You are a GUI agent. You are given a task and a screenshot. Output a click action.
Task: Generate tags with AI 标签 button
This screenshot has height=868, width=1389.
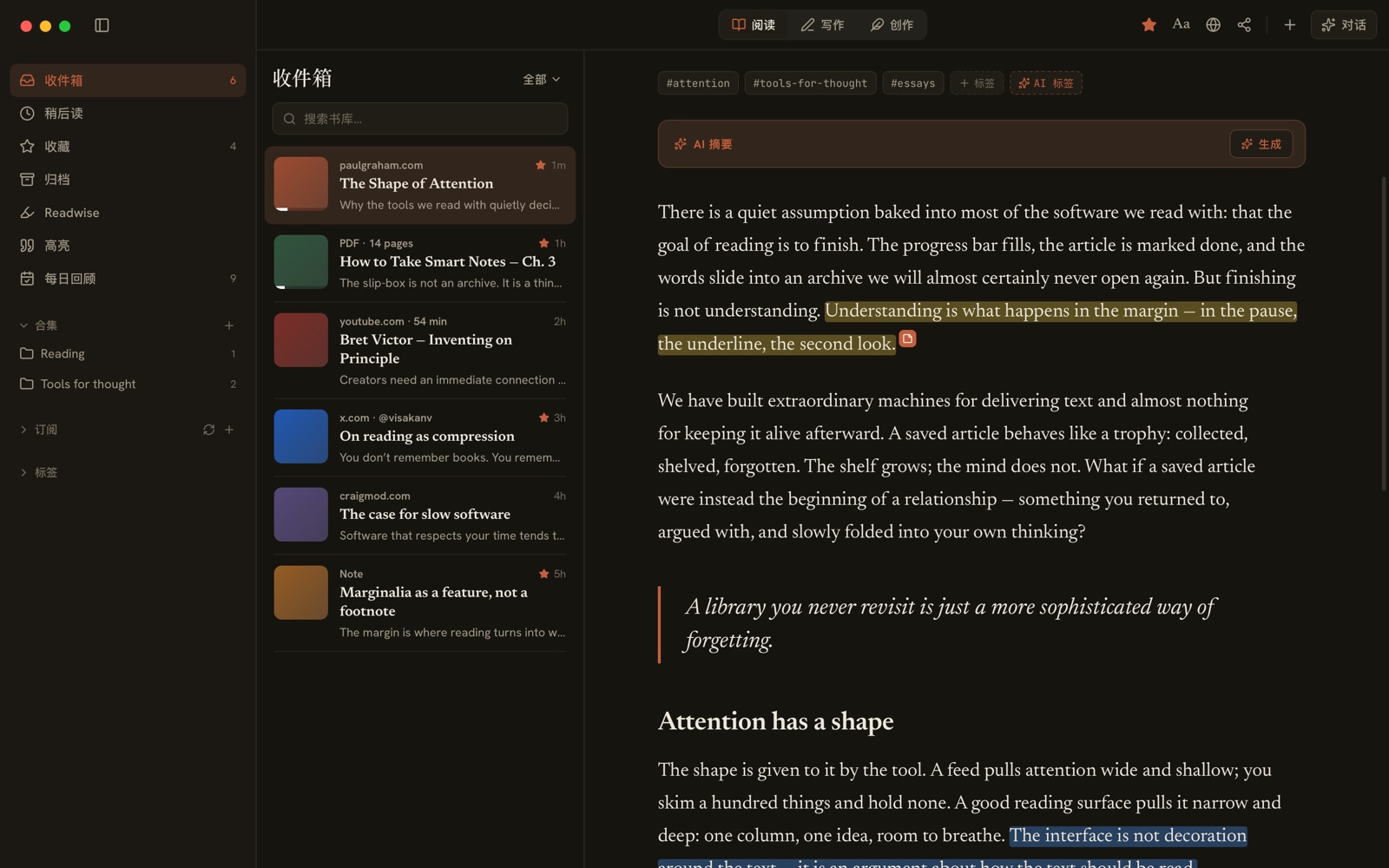click(1045, 83)
